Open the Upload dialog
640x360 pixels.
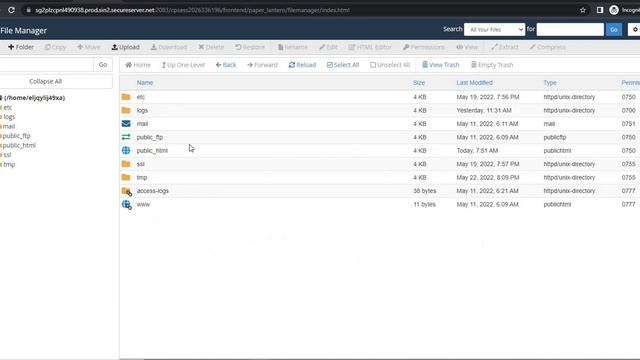click(x=126, y=47)
